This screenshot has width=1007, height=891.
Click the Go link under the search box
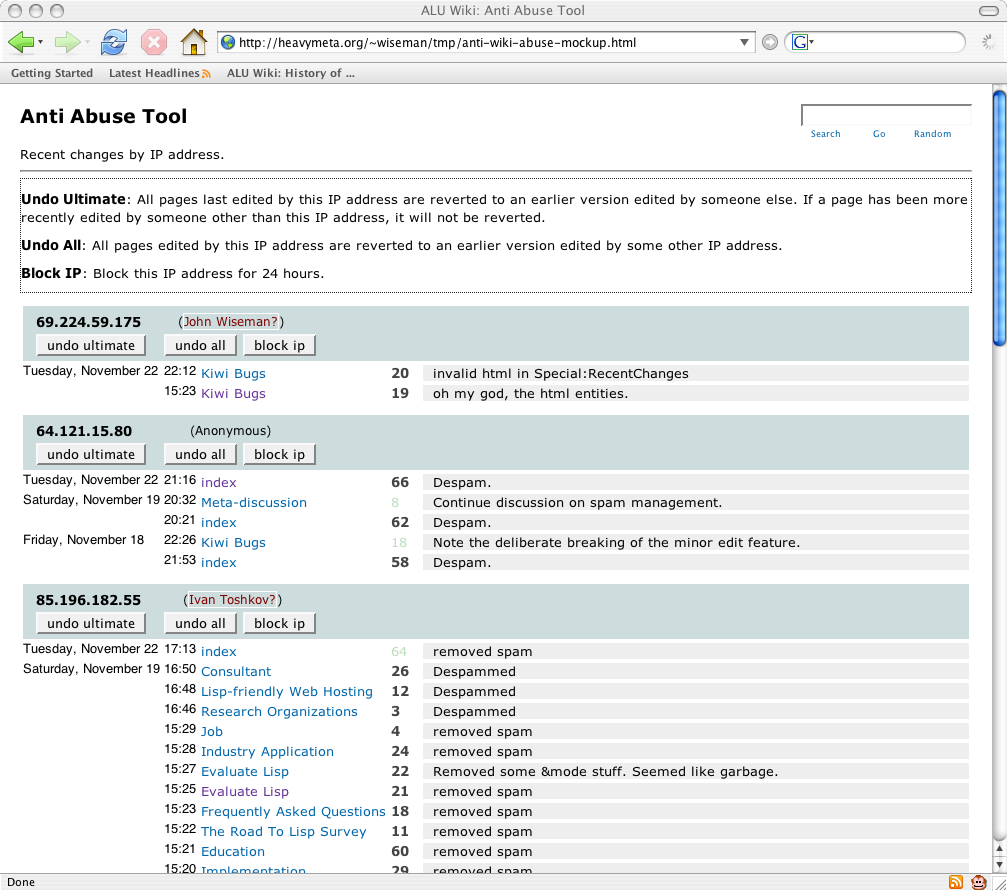point(879,134)
